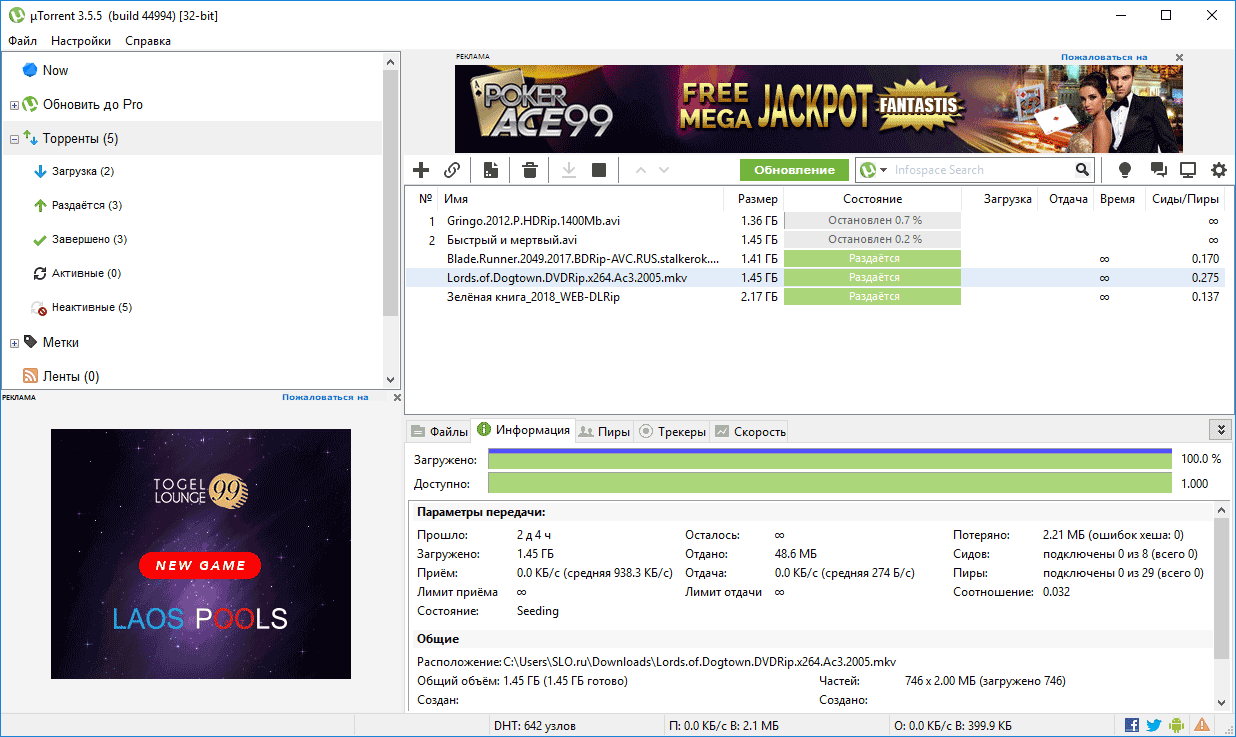
Task: Start the torrent download arrow icon
Action: (568, 170)
